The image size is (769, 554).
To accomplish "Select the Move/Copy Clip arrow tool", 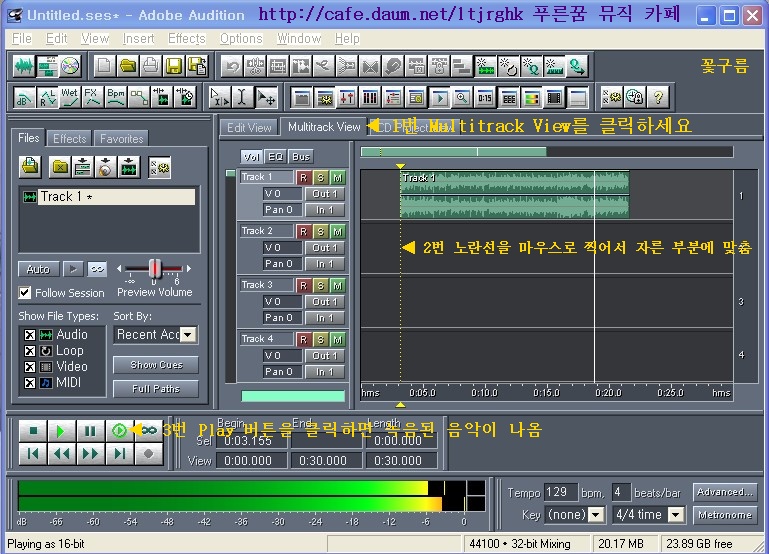I will click(265, 97).
